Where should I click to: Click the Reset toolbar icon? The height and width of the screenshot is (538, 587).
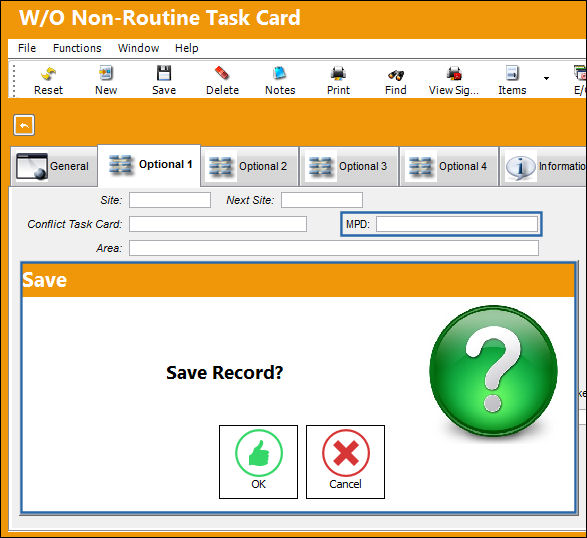[x=48, y=81]
